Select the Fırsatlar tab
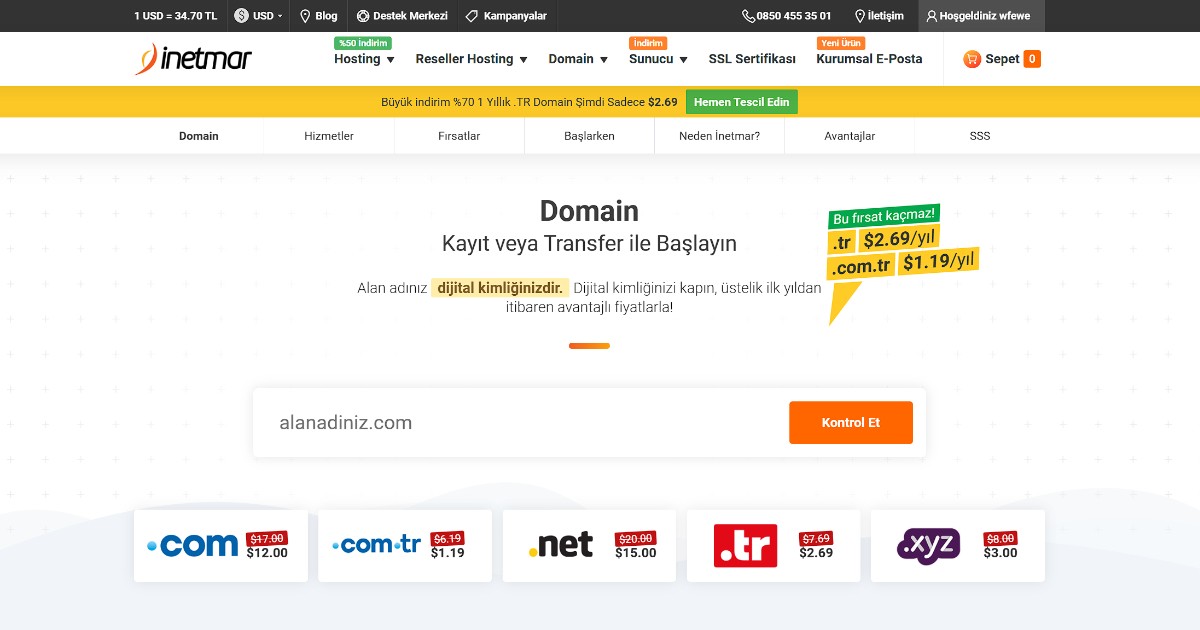 pyautogui.click(x=459, y=136)
